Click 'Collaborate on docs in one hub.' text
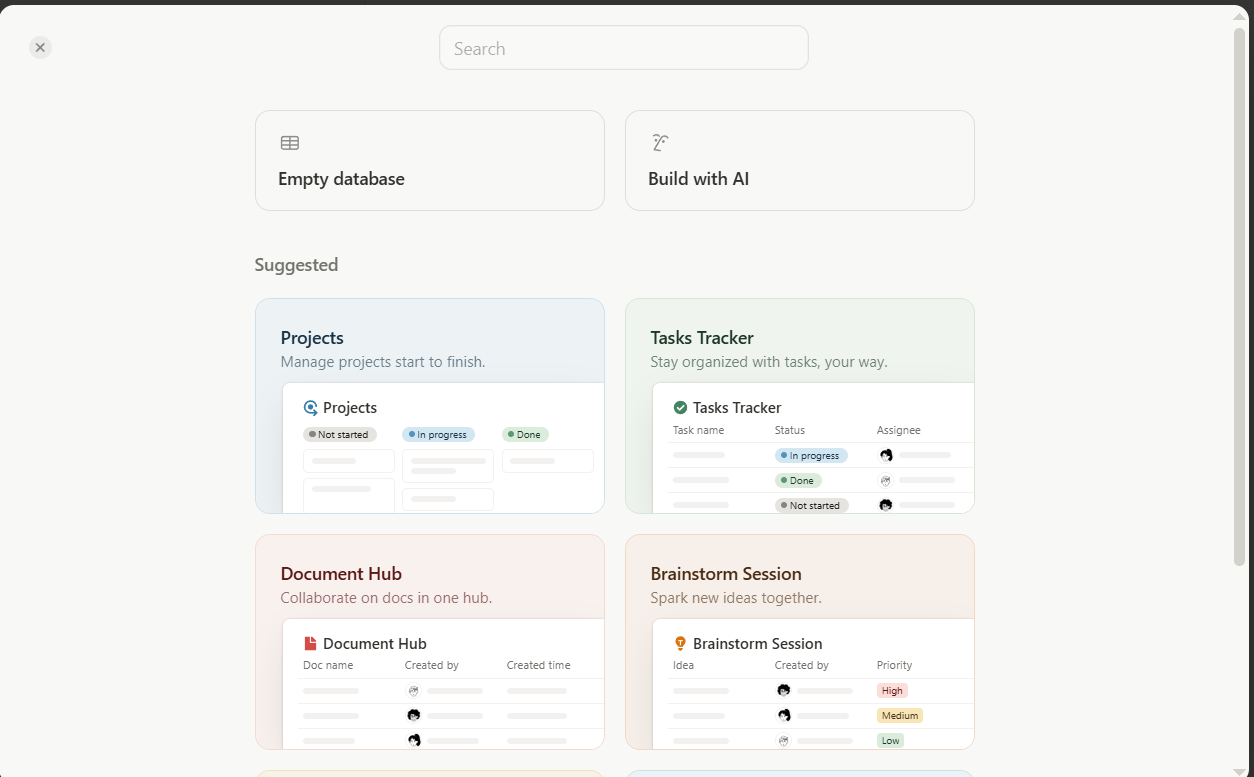This screenshot has width=1254, height=777. (x=386, y=598)
